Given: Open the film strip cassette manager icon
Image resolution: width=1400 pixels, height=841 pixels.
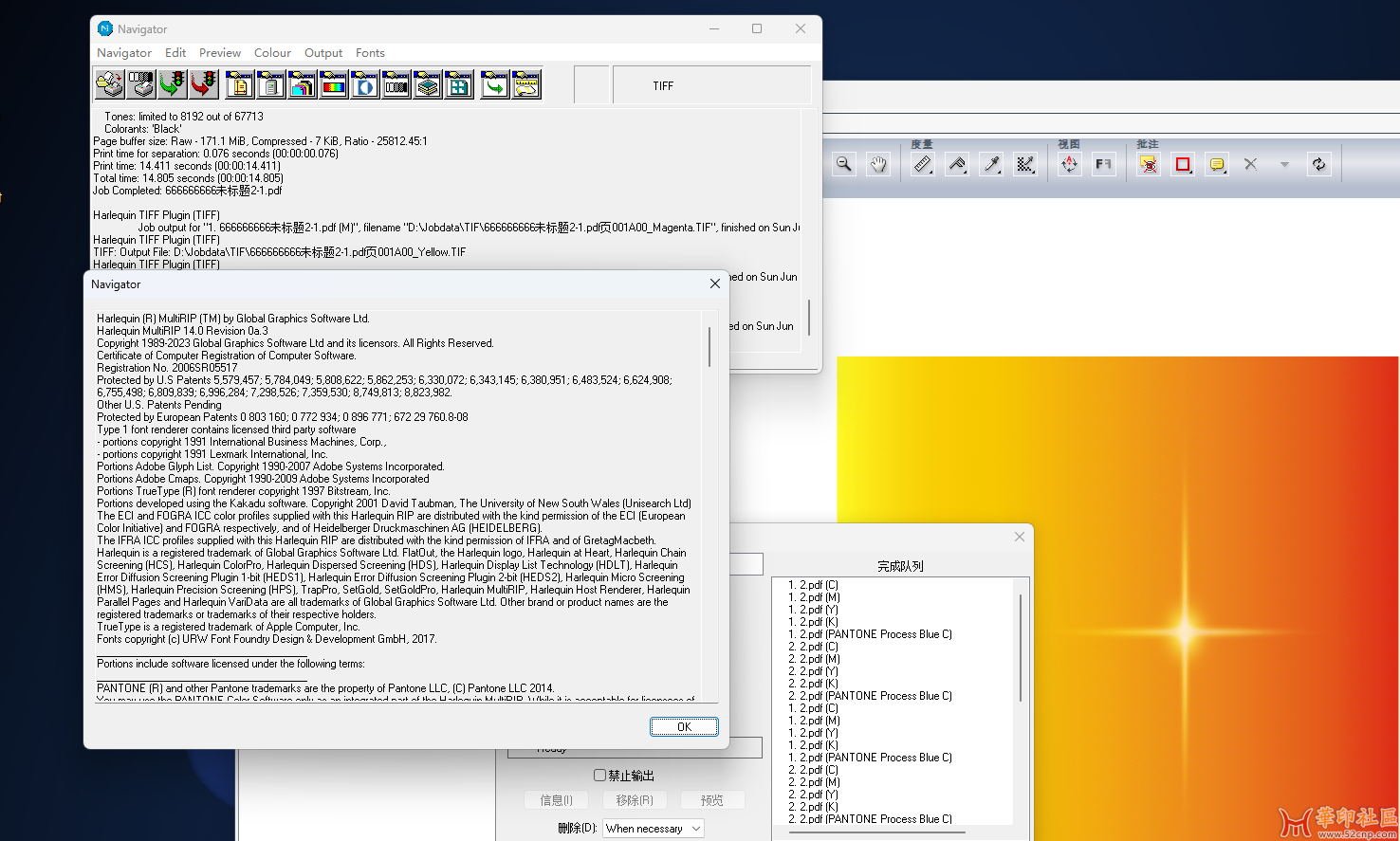Looking at the screenshot, I should click(396, 84).
